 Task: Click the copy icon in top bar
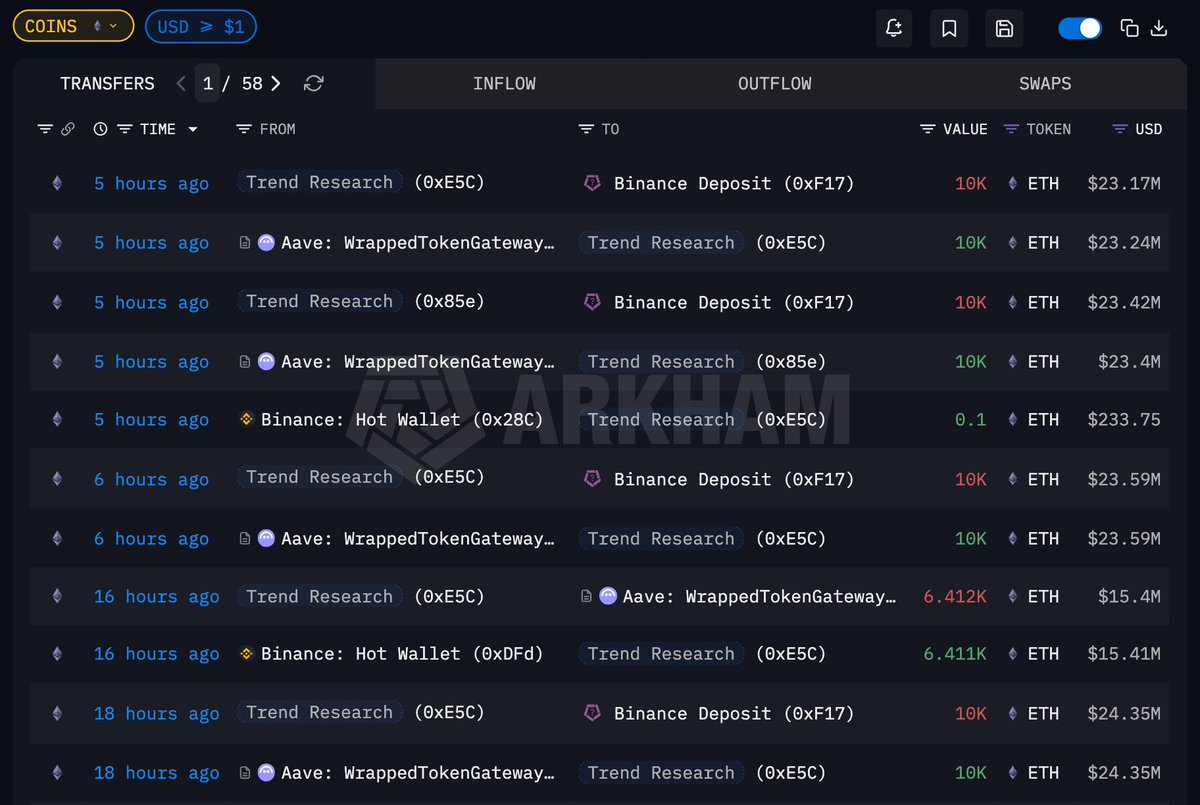[1130, 28]
